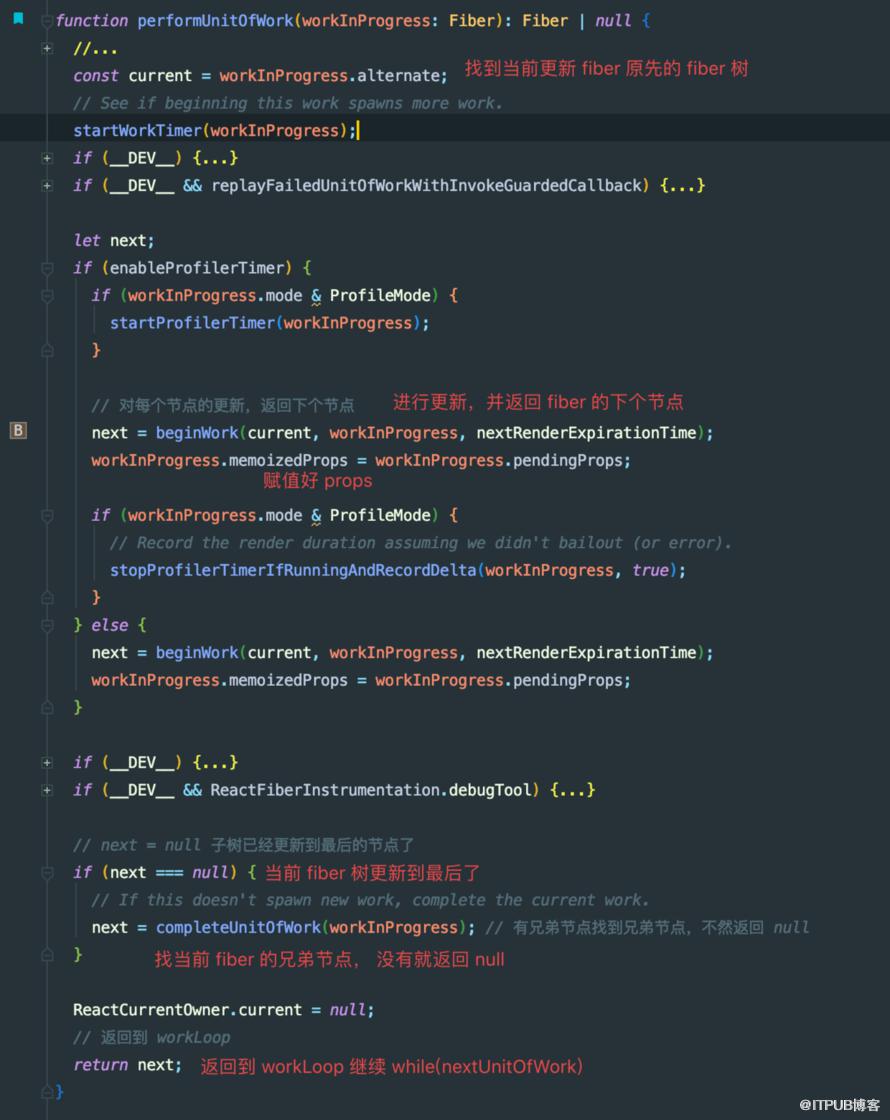Click stopProfilerTimerIfRunningAndRecordDelta call
Screen dimensions: 890x1120
[x=293, y=571]
